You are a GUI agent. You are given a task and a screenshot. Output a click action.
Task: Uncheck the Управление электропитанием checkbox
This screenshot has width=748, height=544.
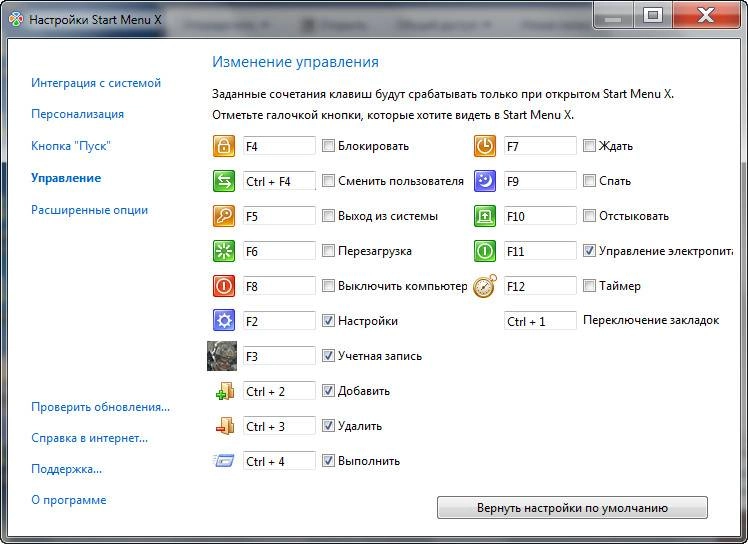point(589,251)
